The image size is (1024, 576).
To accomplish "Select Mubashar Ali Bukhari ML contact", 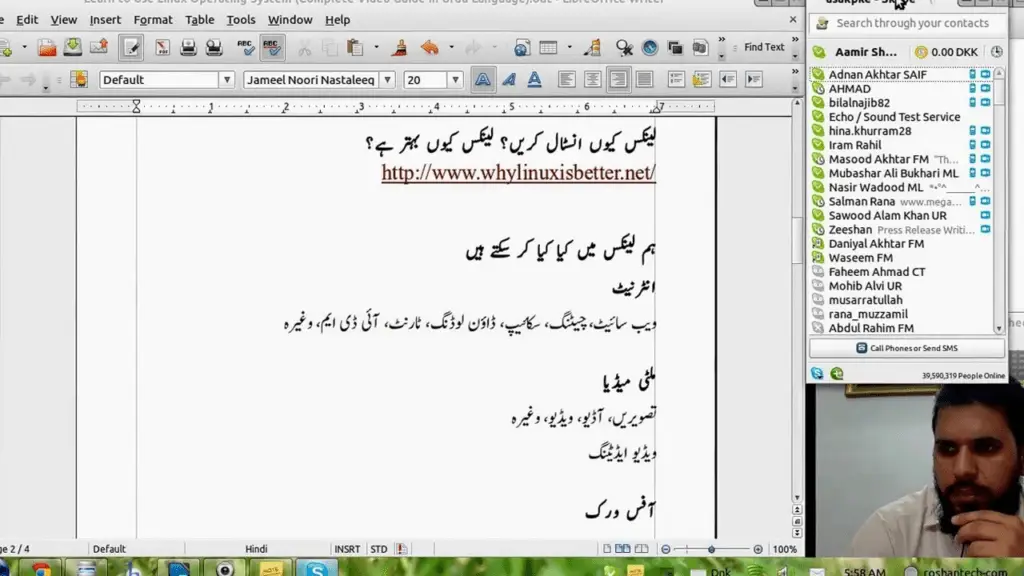I will [901, 173].
